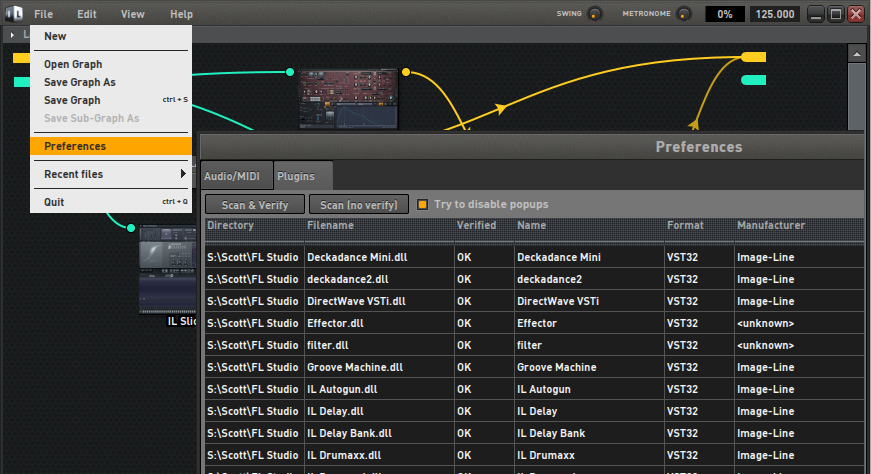Click the yellow output pin of synth node
Image resolution: width=871 pixels, height=474 pixels.
[x=406, y=72]
